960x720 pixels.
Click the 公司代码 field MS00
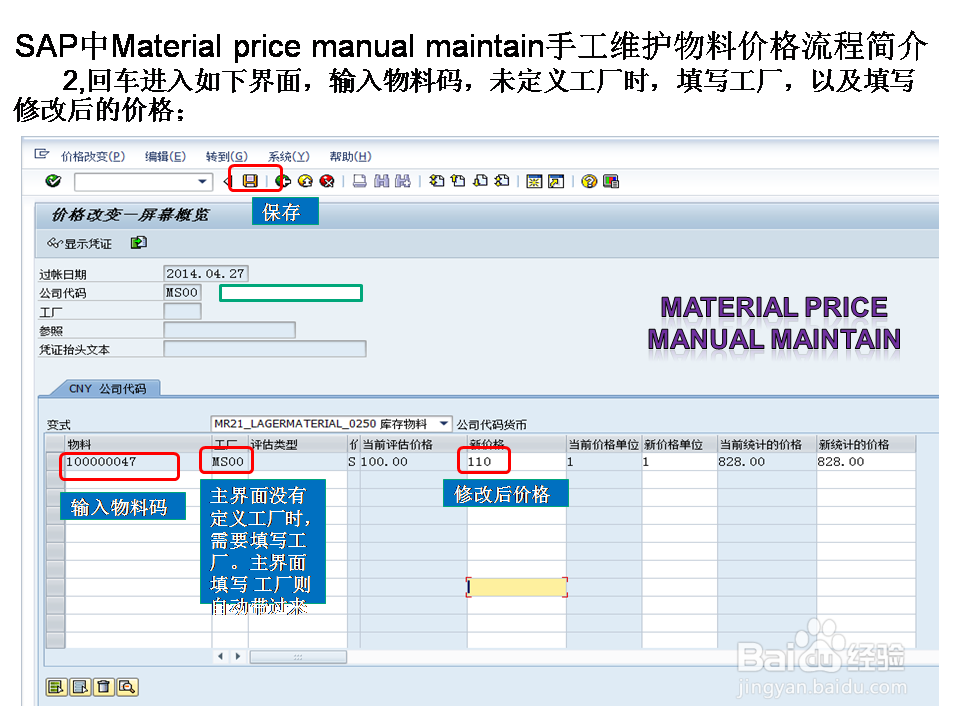tap(182, 293)
